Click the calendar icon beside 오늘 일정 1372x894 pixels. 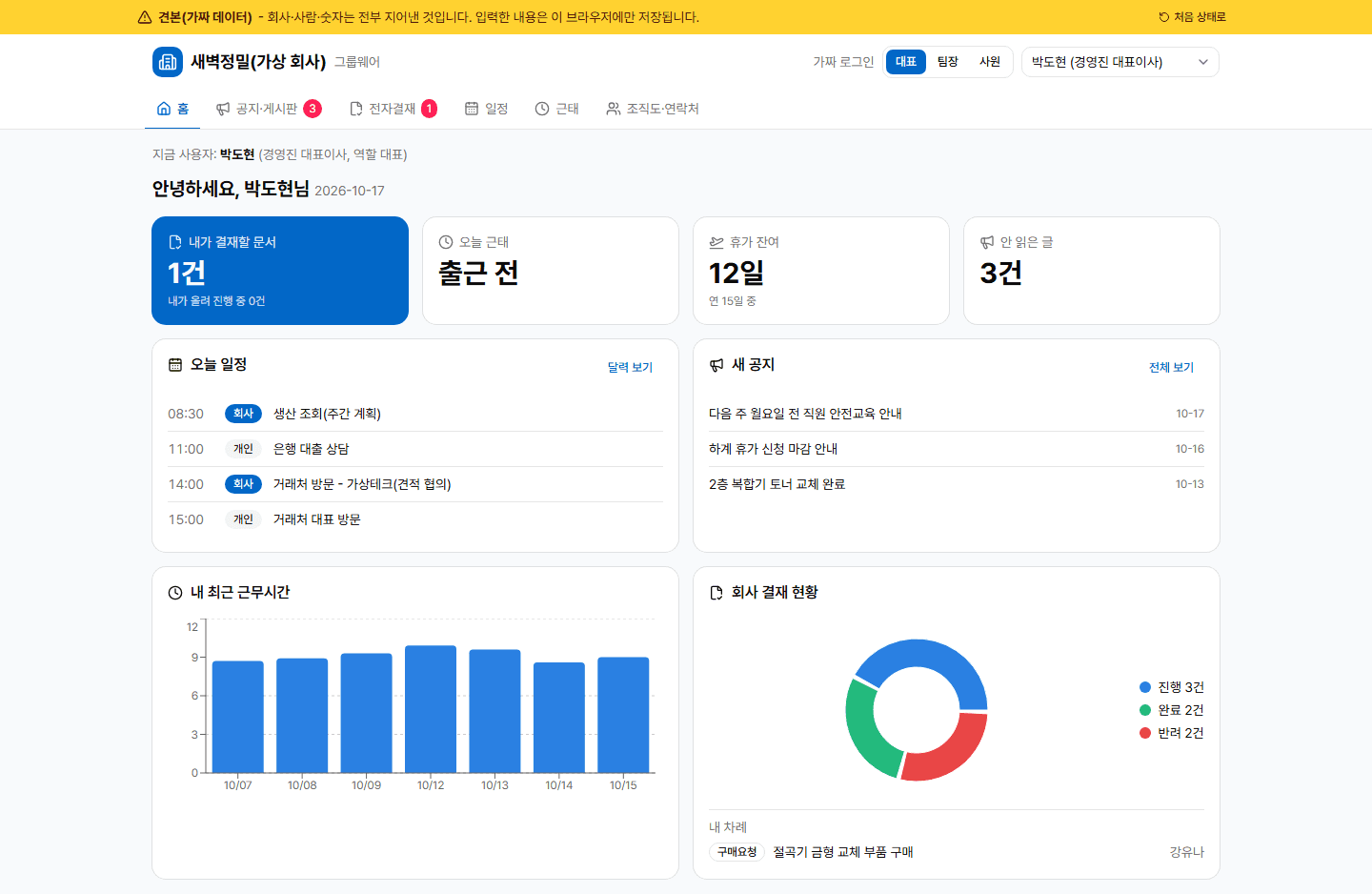pyautogui.click(x=175, y=365)
